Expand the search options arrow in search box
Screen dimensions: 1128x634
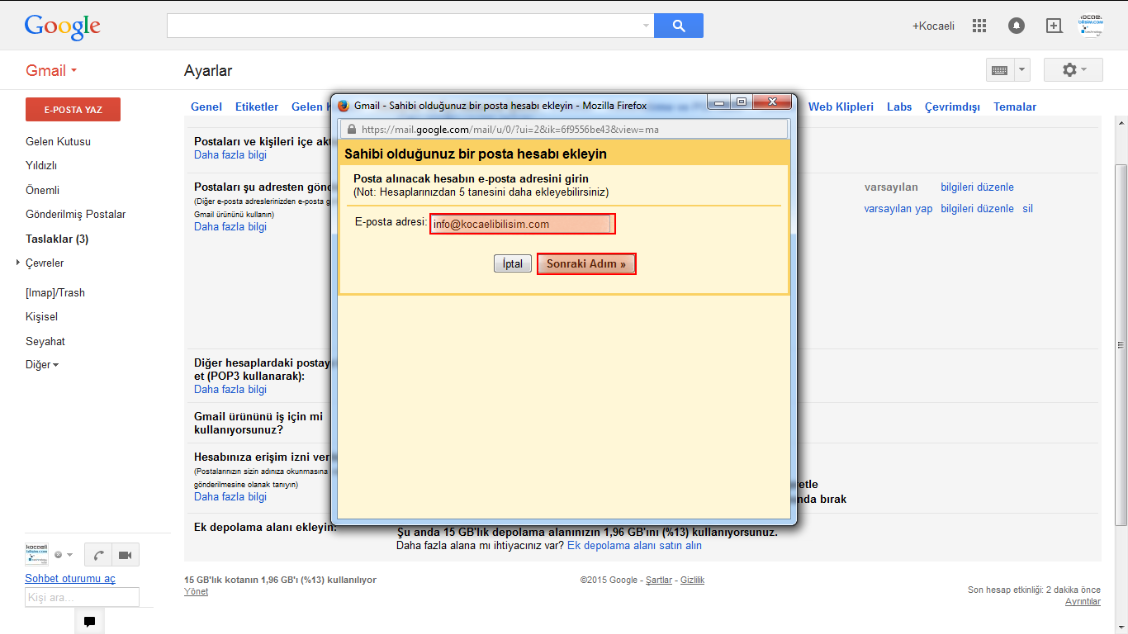(x=645, y=26)
